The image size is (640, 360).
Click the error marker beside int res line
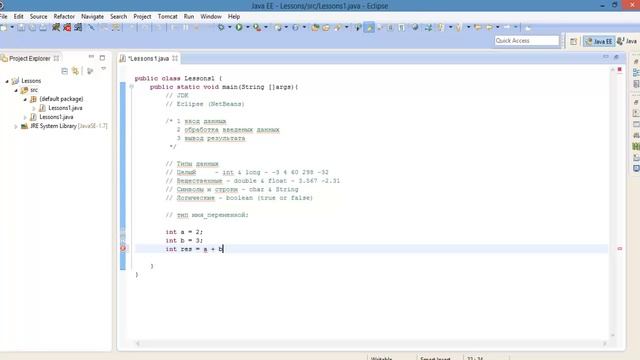click(123, 249)
